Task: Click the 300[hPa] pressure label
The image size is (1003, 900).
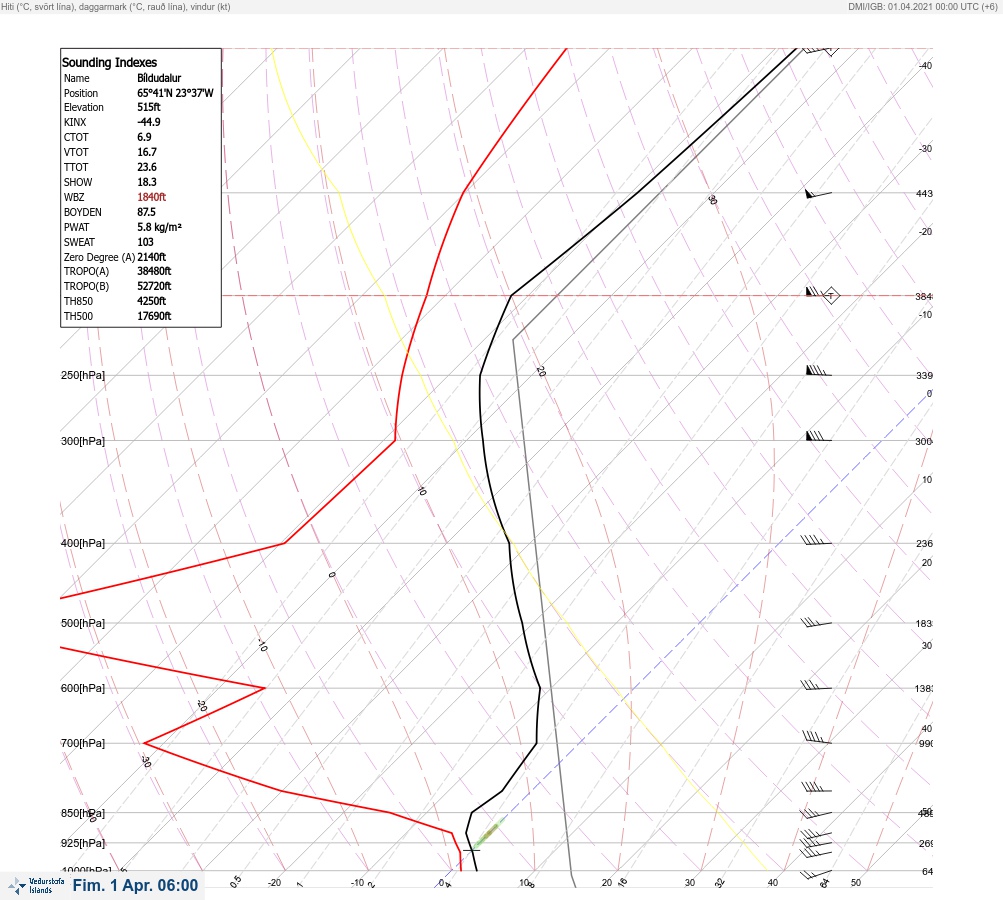Action: click(83, 441)
